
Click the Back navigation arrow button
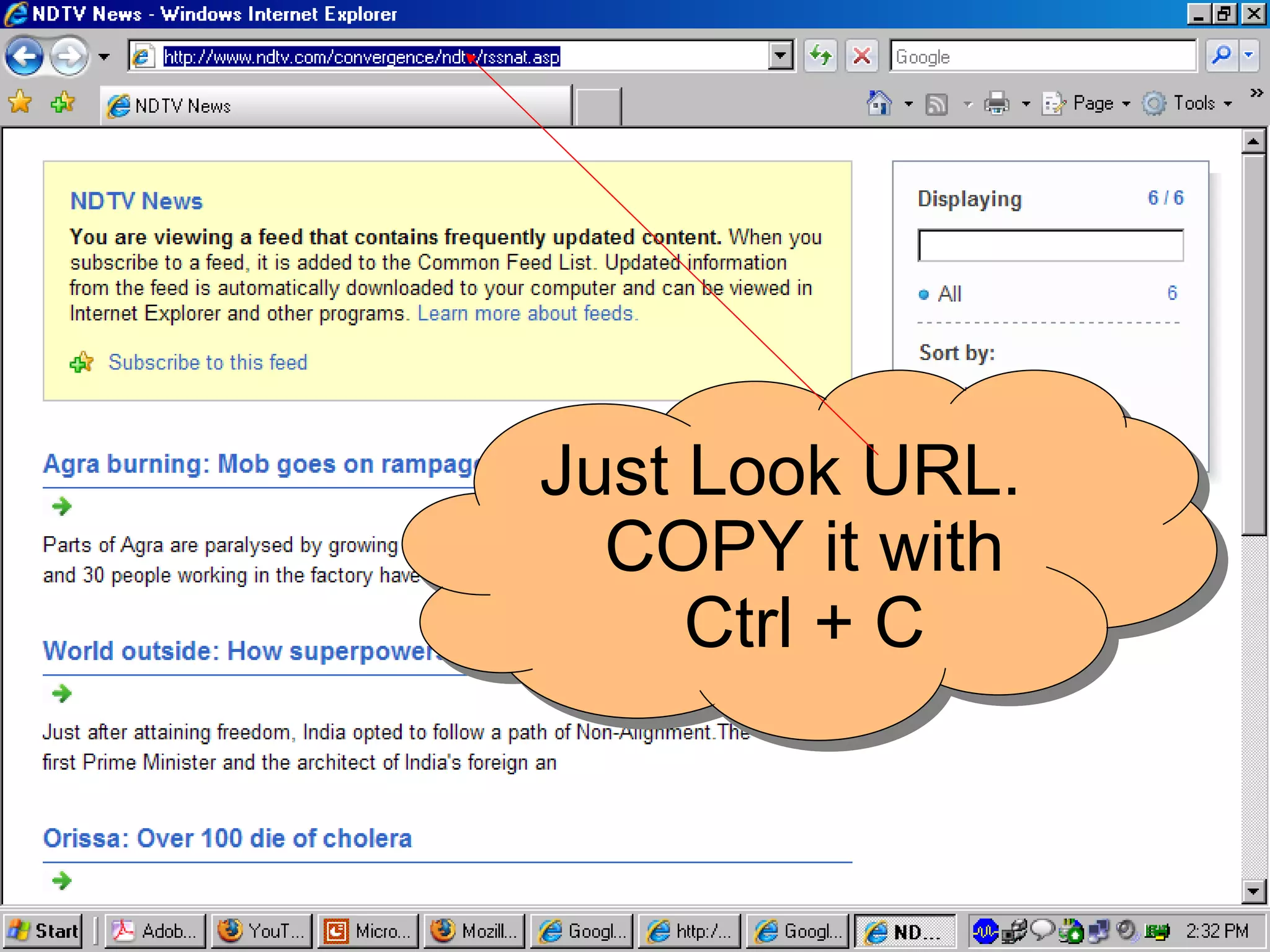click(24, 57)
